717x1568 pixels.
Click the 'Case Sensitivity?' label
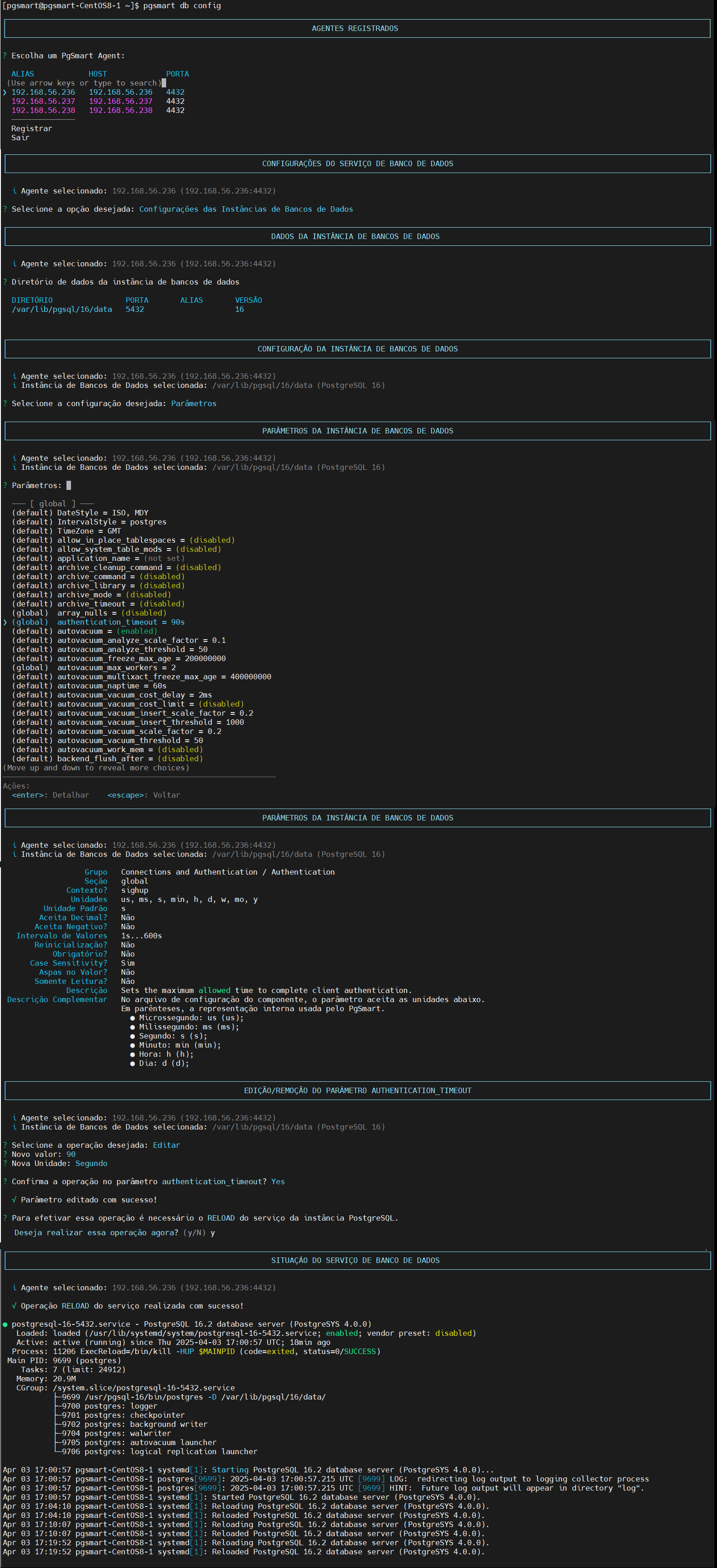click(68, 963)
